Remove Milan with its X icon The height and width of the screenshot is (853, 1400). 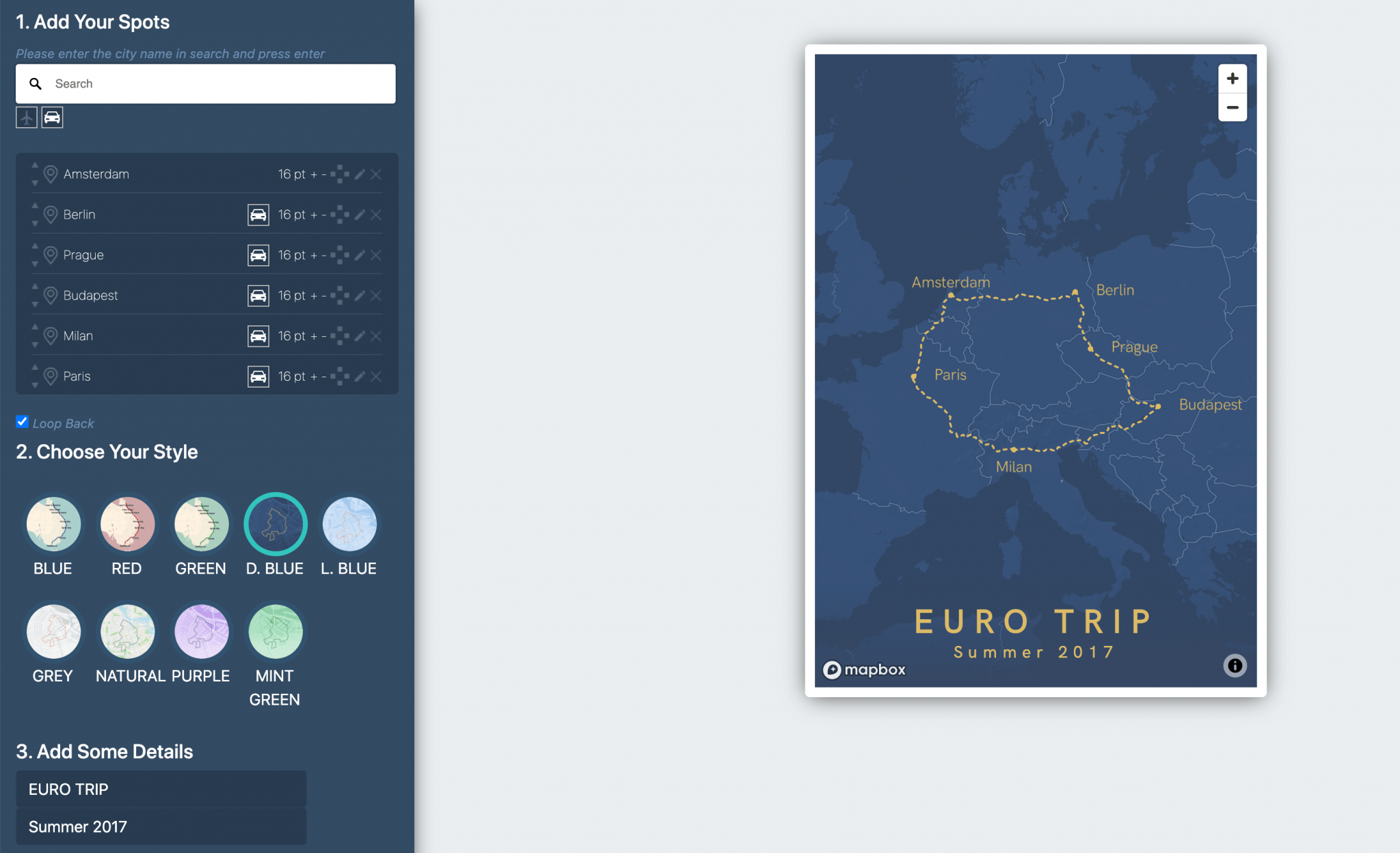pyautogui.click(x=376, y=336)
